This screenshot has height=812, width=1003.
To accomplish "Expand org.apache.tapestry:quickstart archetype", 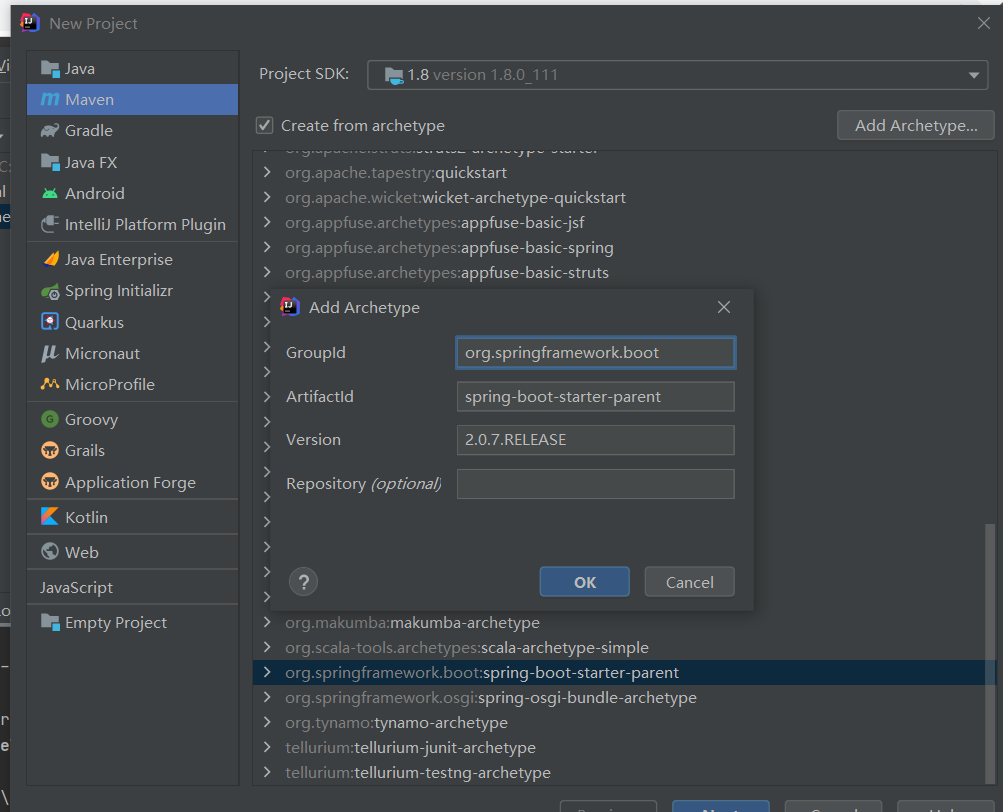I will [x=267, y=173].
